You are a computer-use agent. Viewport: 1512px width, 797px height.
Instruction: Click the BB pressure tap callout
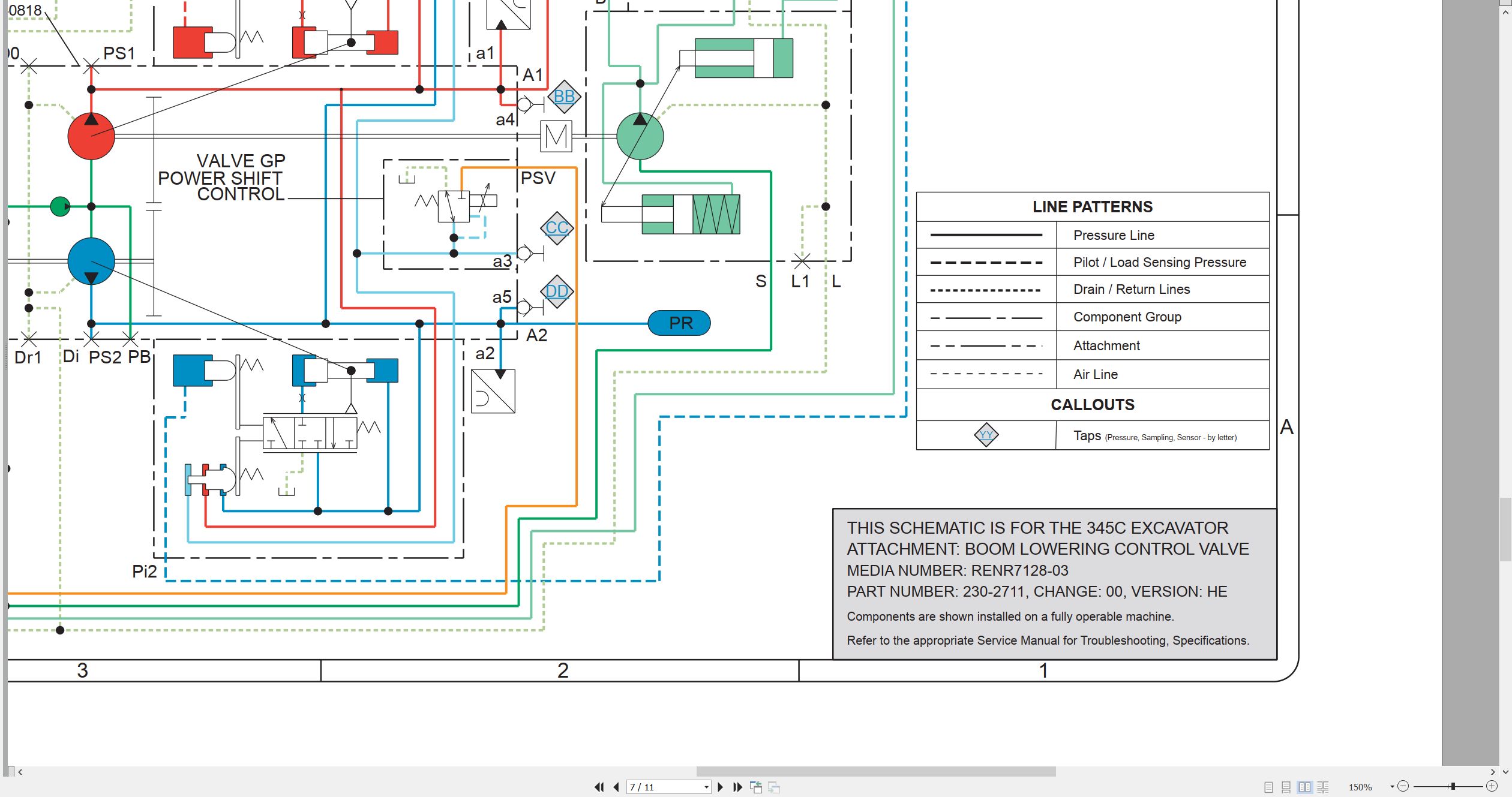pos(564,97)
